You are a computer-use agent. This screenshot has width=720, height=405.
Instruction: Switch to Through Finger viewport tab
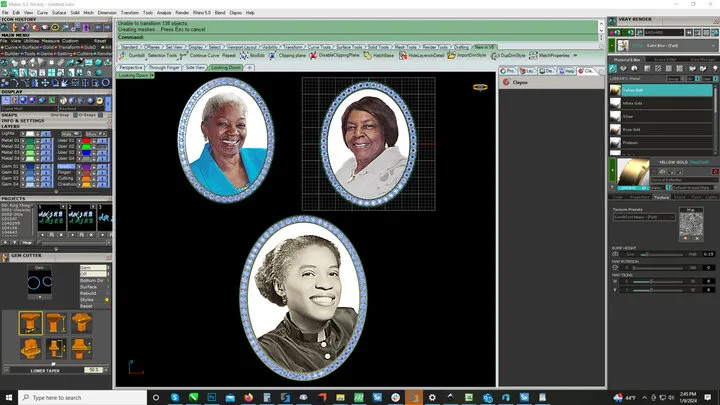[x=164, y=68]
